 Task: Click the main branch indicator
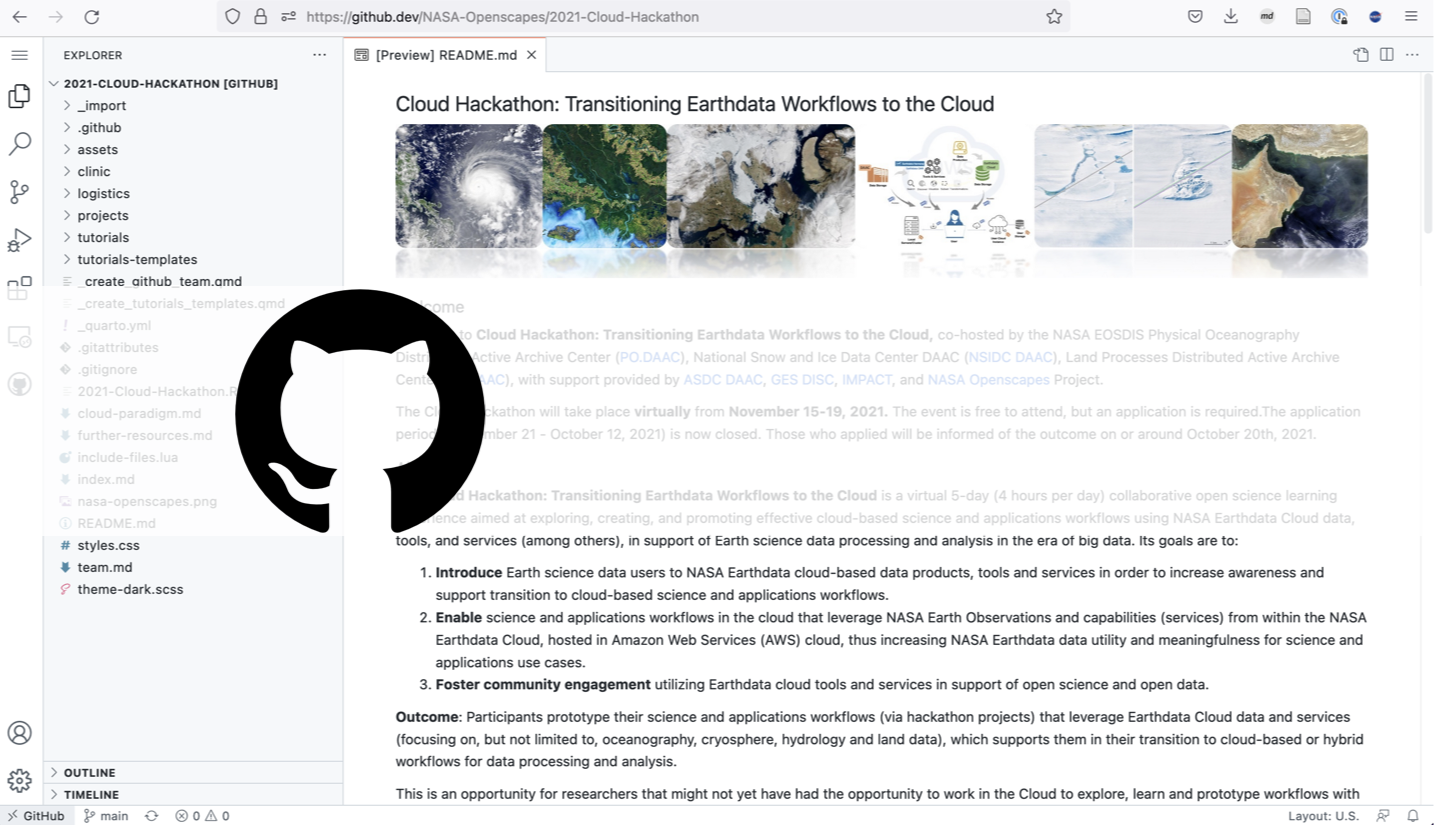(106, 816)
